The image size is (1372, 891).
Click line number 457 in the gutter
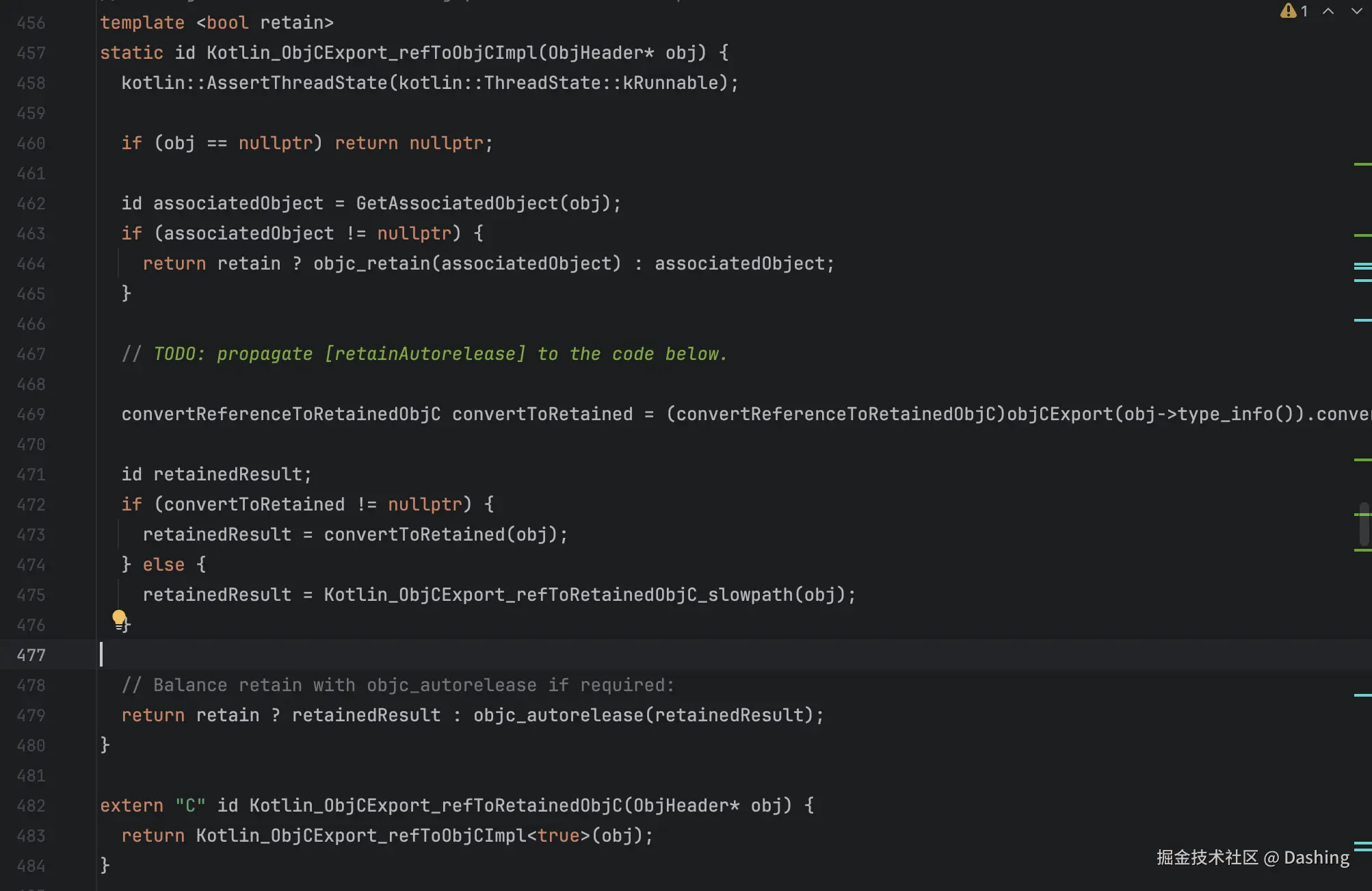31,53
